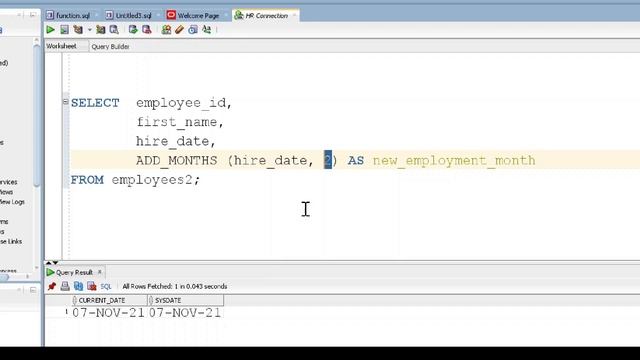640x360 pixels.
Task: Click the Welcome Page red Oracle icon
Action: tap(171, 15)
